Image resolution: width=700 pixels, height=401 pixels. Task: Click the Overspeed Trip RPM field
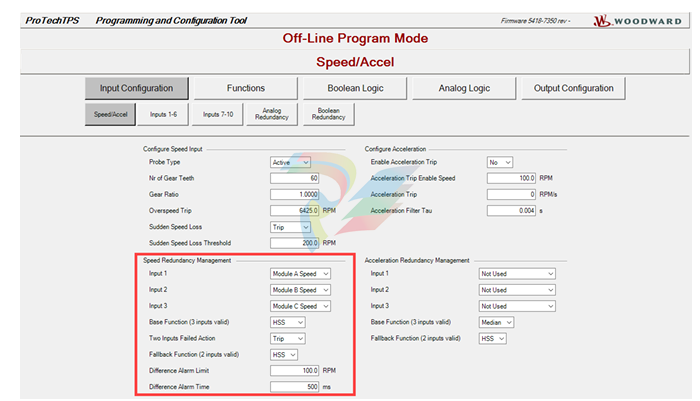295,211
